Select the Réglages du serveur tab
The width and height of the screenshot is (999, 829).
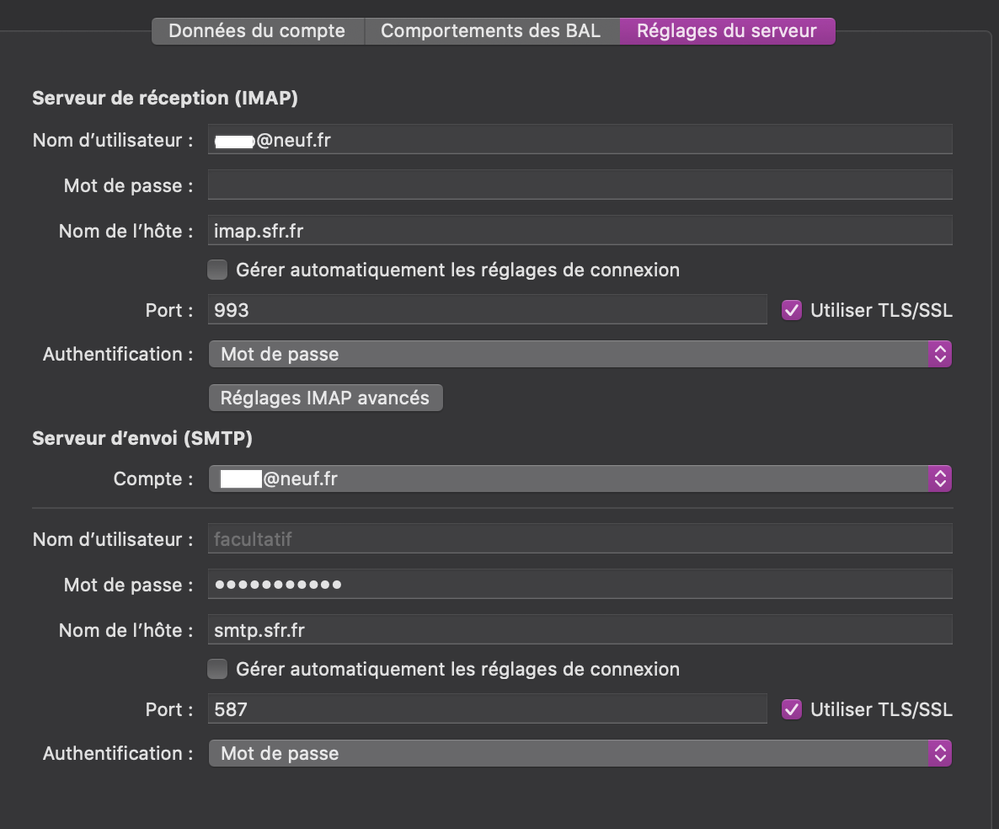pos(727,30)
